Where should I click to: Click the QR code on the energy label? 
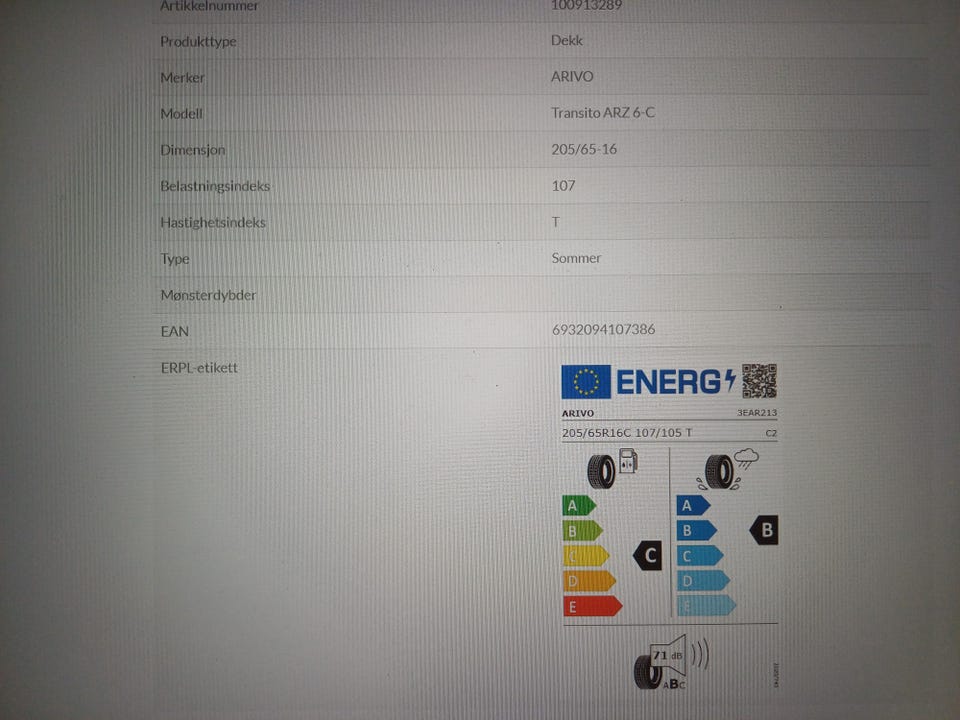coord(759,380)
